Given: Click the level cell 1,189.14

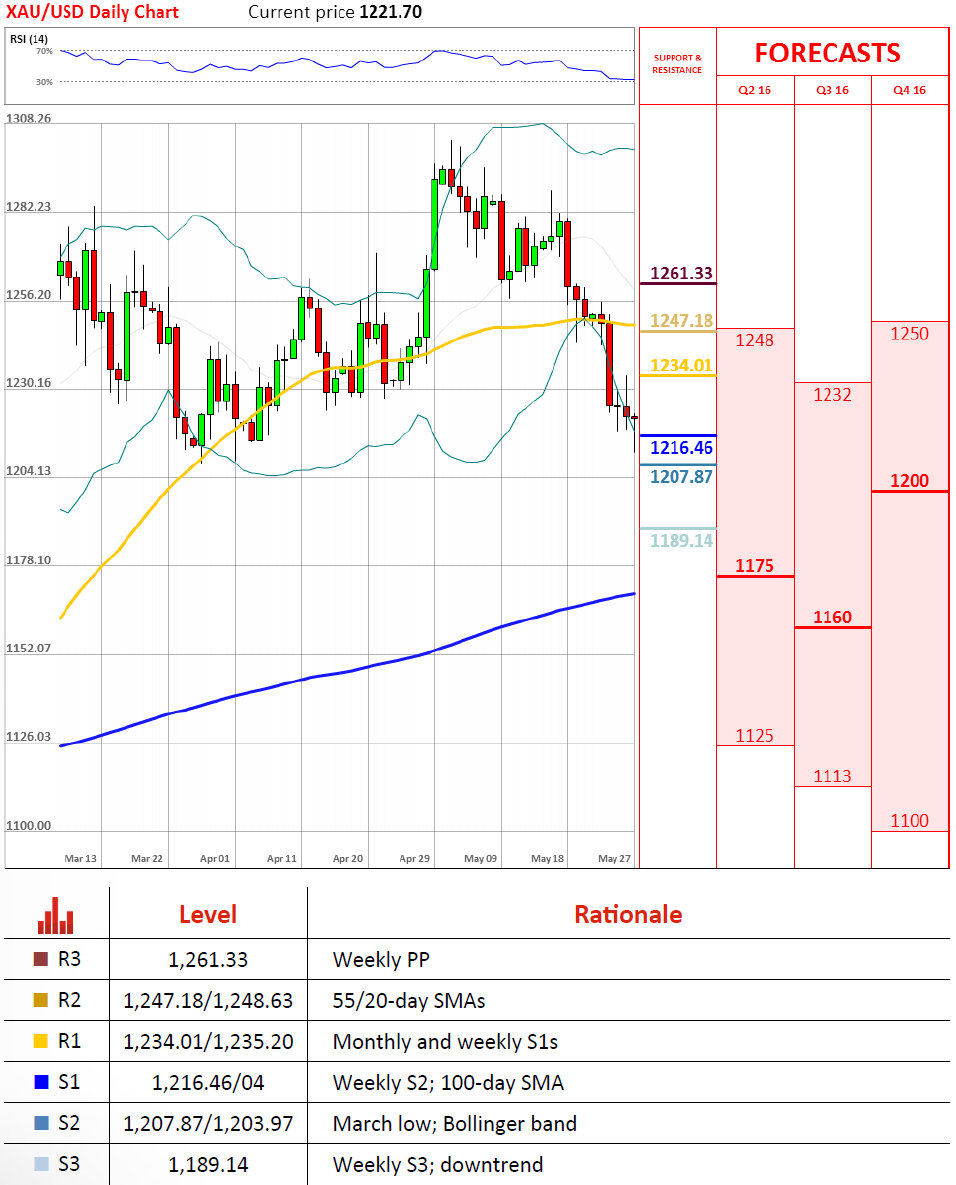Looking at the screenshot, I should pyautogui.click(x=208, y=1165).
